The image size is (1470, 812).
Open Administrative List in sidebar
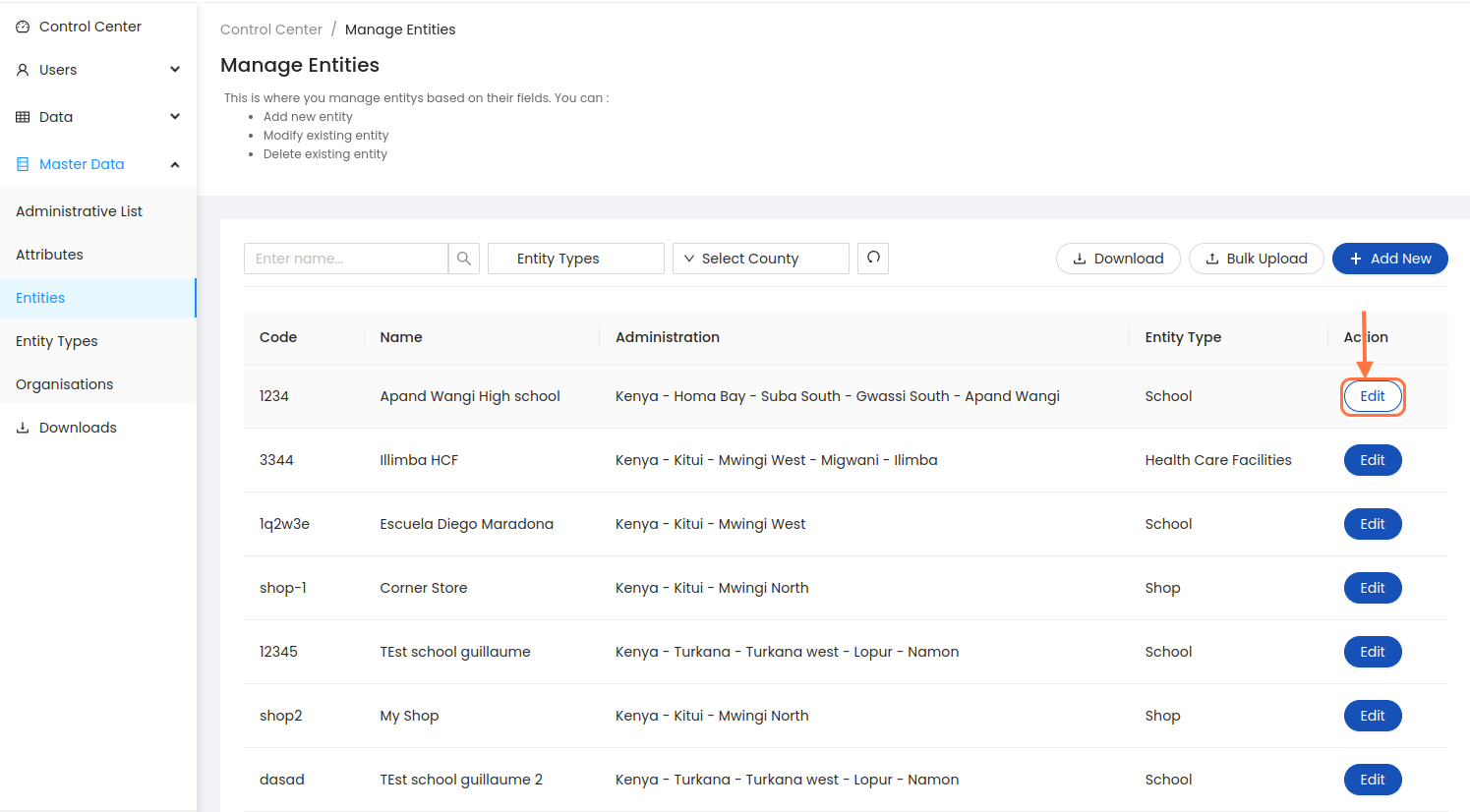(79, 211)
